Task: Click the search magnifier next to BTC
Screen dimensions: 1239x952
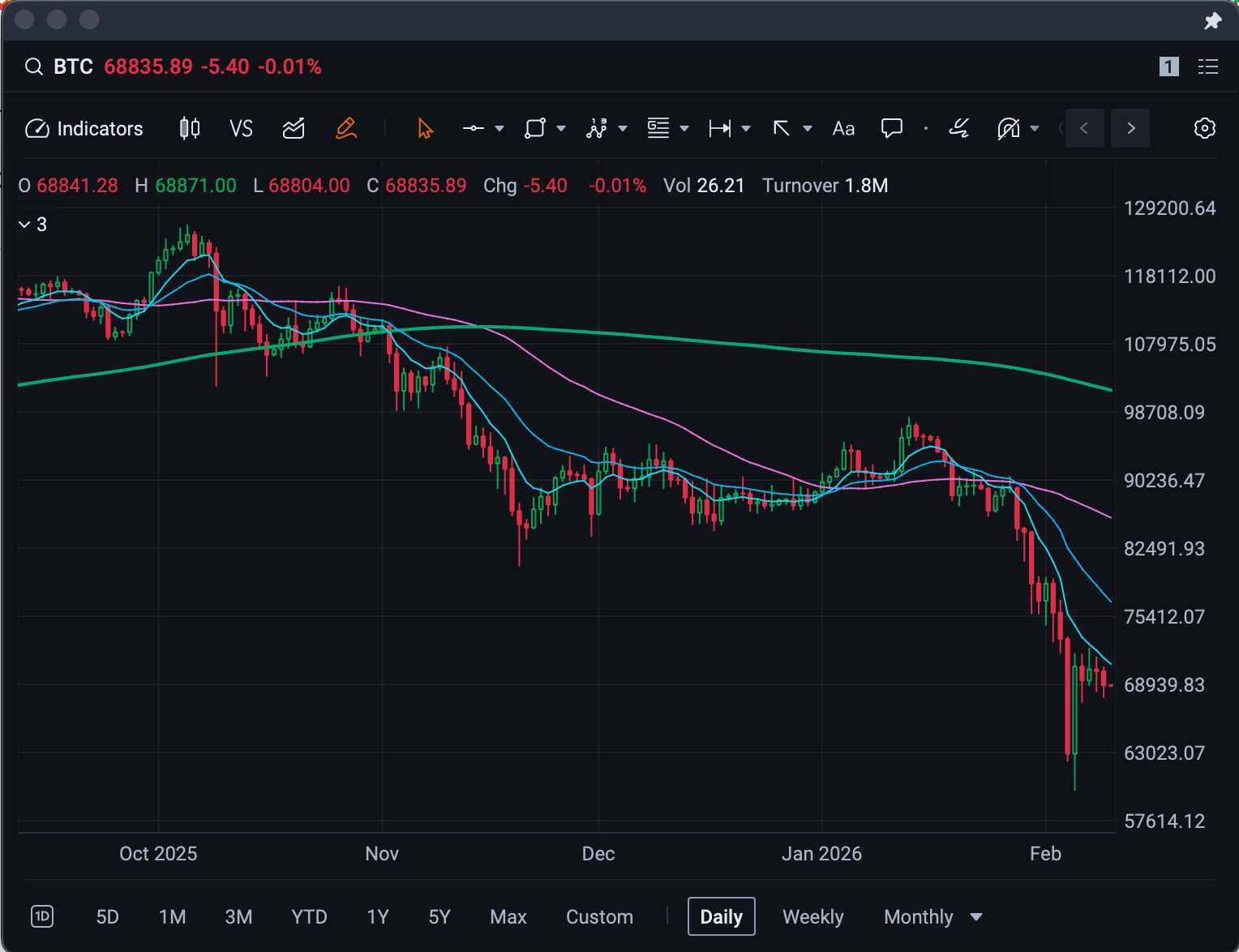Action: click(33, 66)
